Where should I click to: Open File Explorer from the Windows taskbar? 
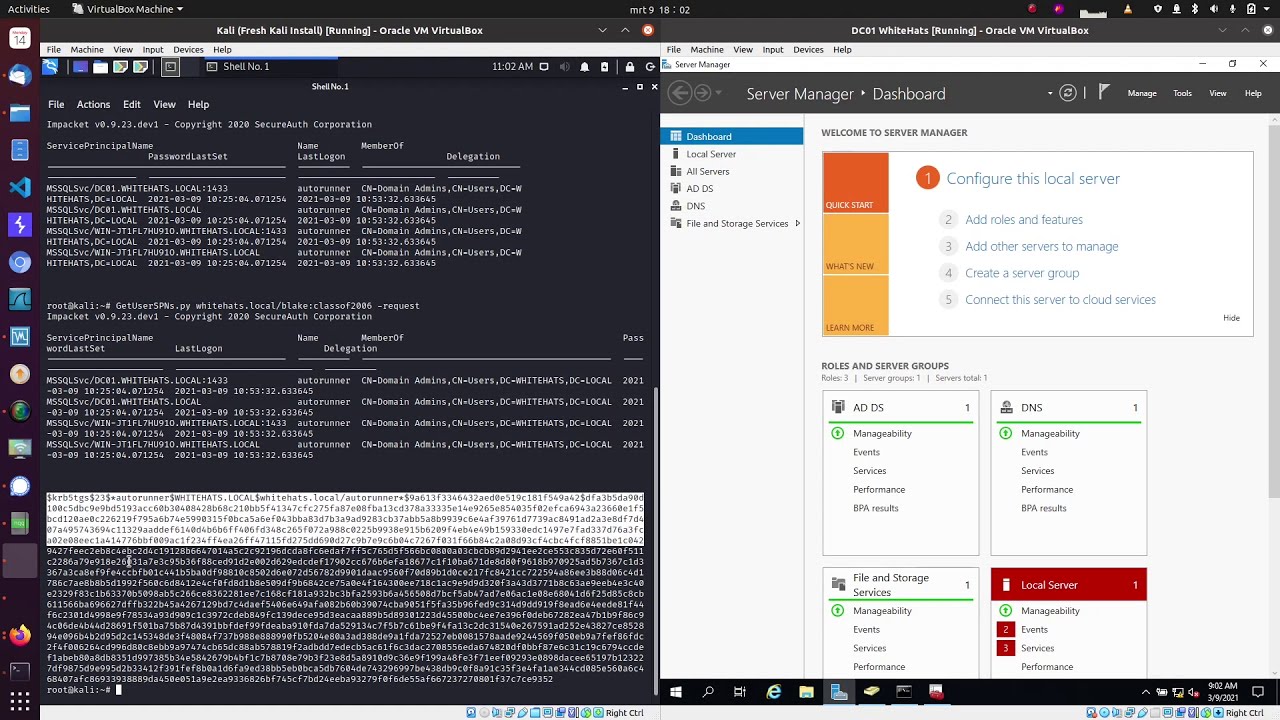(x=806, y=692)
